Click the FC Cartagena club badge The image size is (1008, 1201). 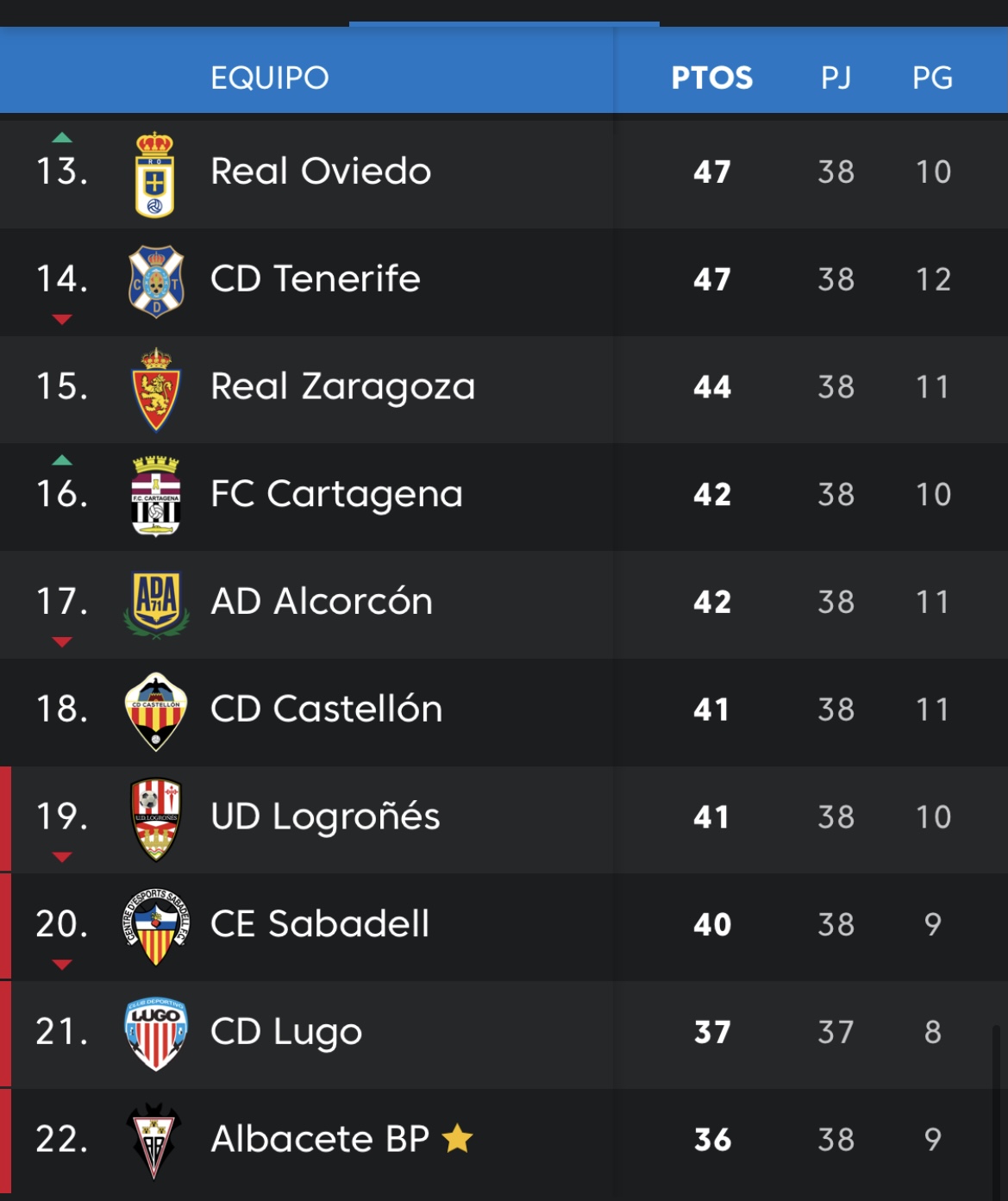click(156, 497)
